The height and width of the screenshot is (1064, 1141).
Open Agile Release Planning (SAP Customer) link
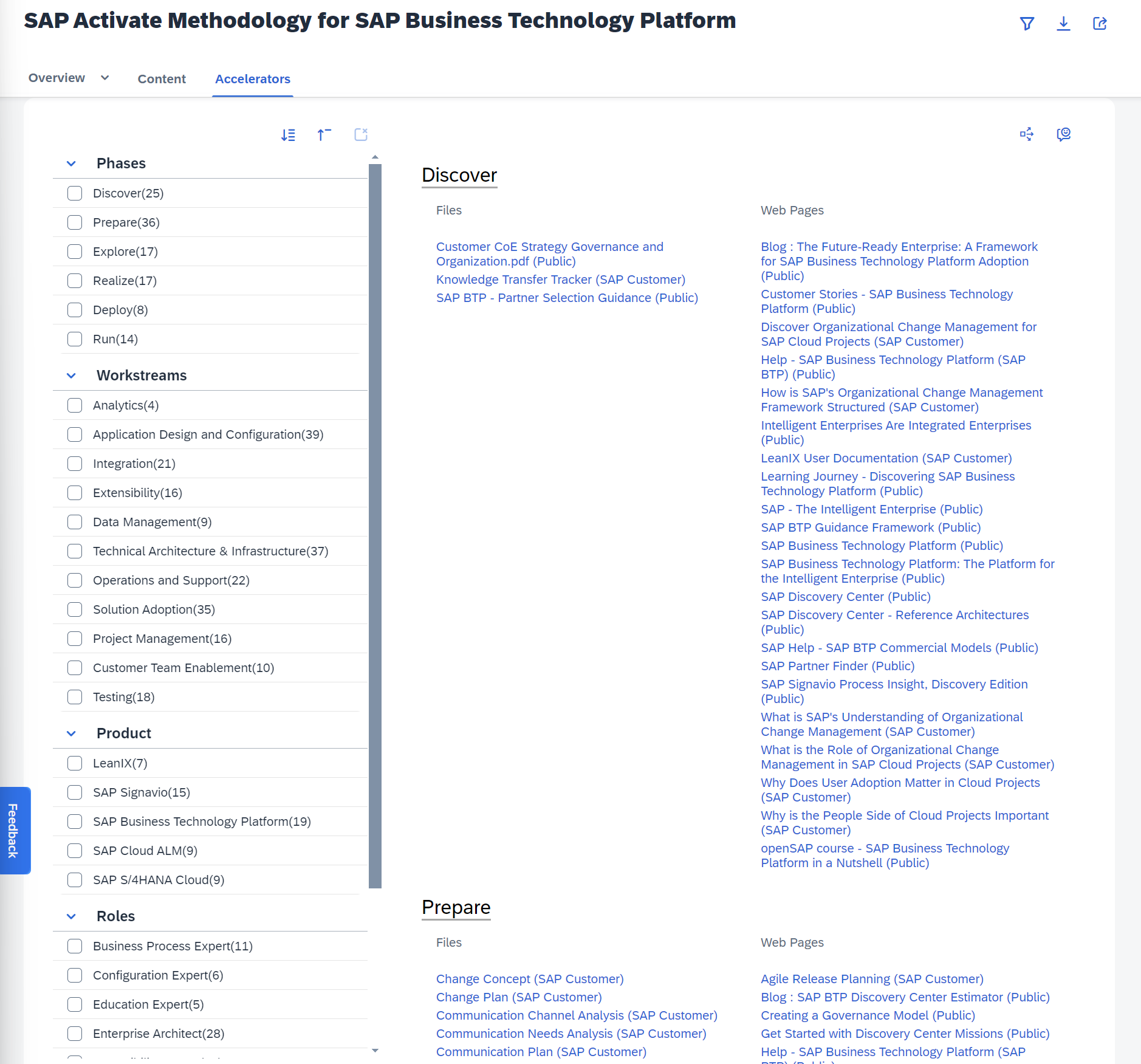[x=872, y=979]
